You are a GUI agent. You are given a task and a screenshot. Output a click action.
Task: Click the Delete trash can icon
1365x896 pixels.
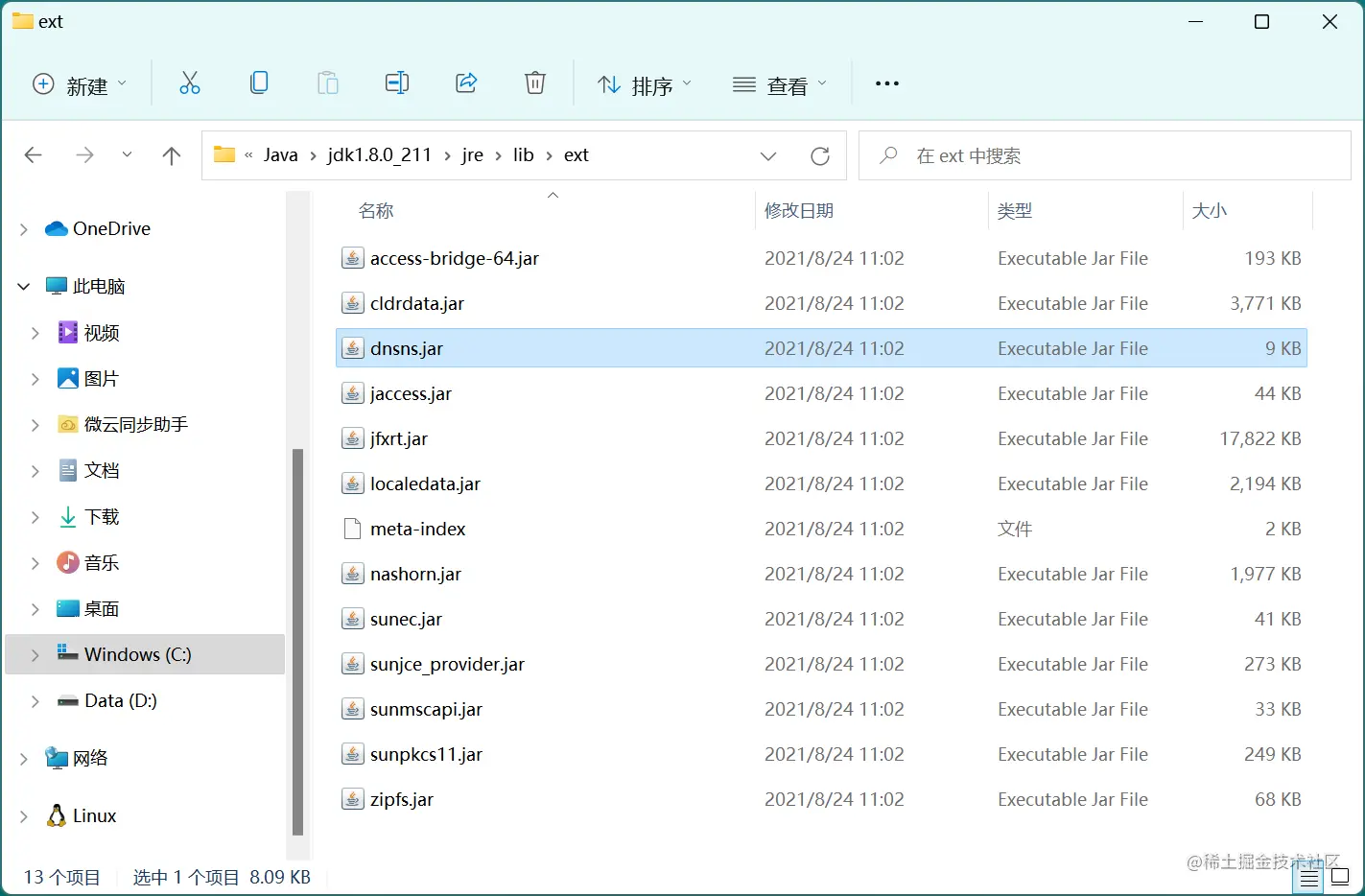pos(535,83)
